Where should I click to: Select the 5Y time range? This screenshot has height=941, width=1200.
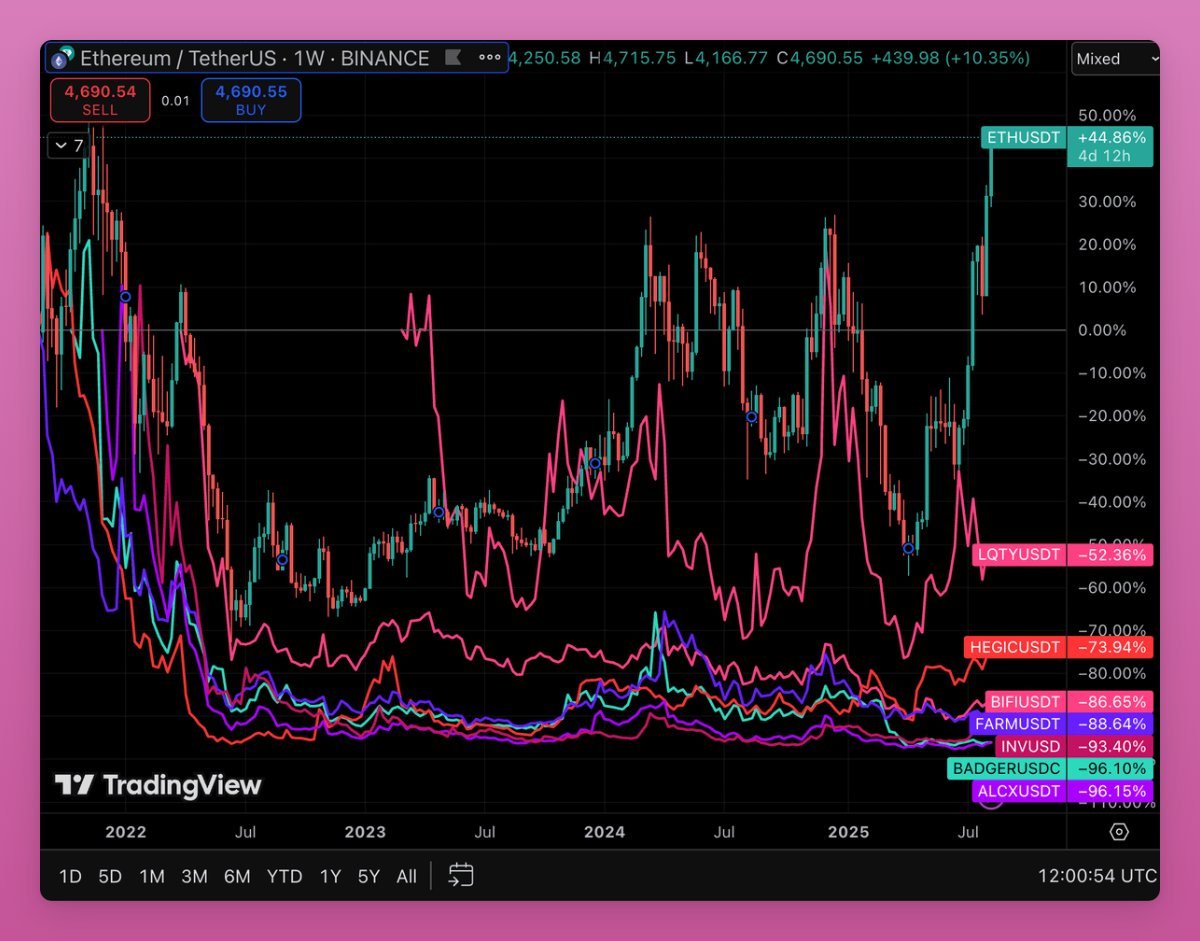pos(369,876)
